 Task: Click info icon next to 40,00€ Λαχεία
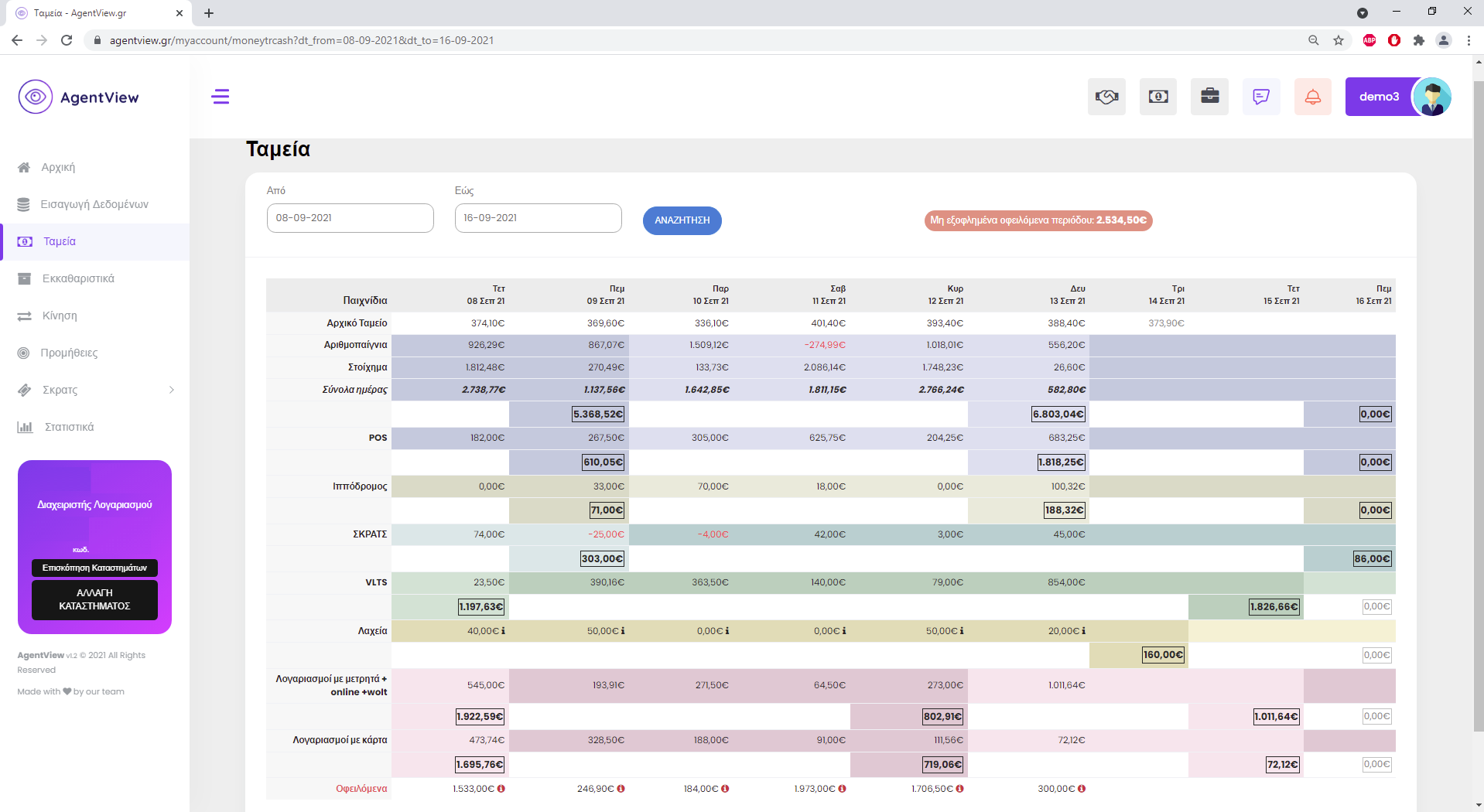(x=504, y=631)
